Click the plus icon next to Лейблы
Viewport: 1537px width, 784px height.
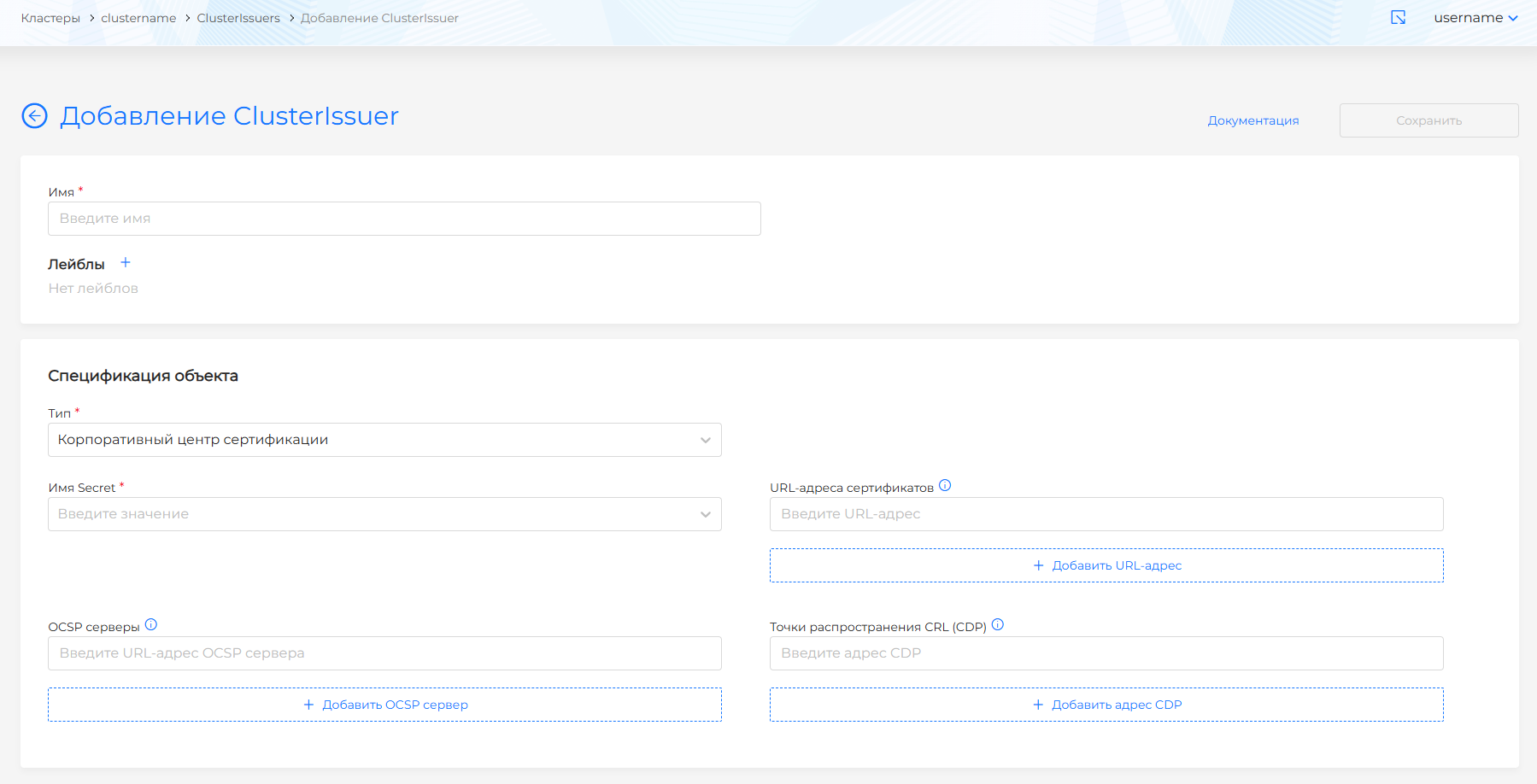pyautogui.click(x=126, y=263)
